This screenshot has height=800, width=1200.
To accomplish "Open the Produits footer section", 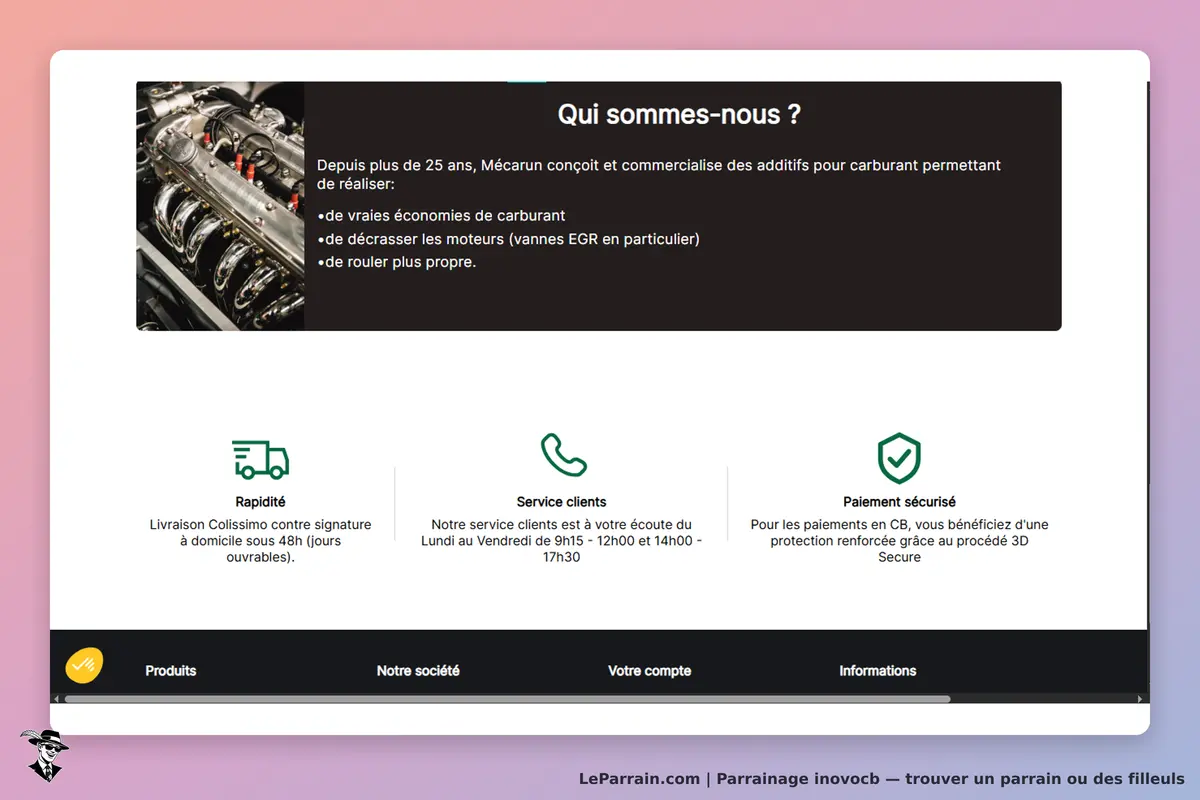I will 171,671.
